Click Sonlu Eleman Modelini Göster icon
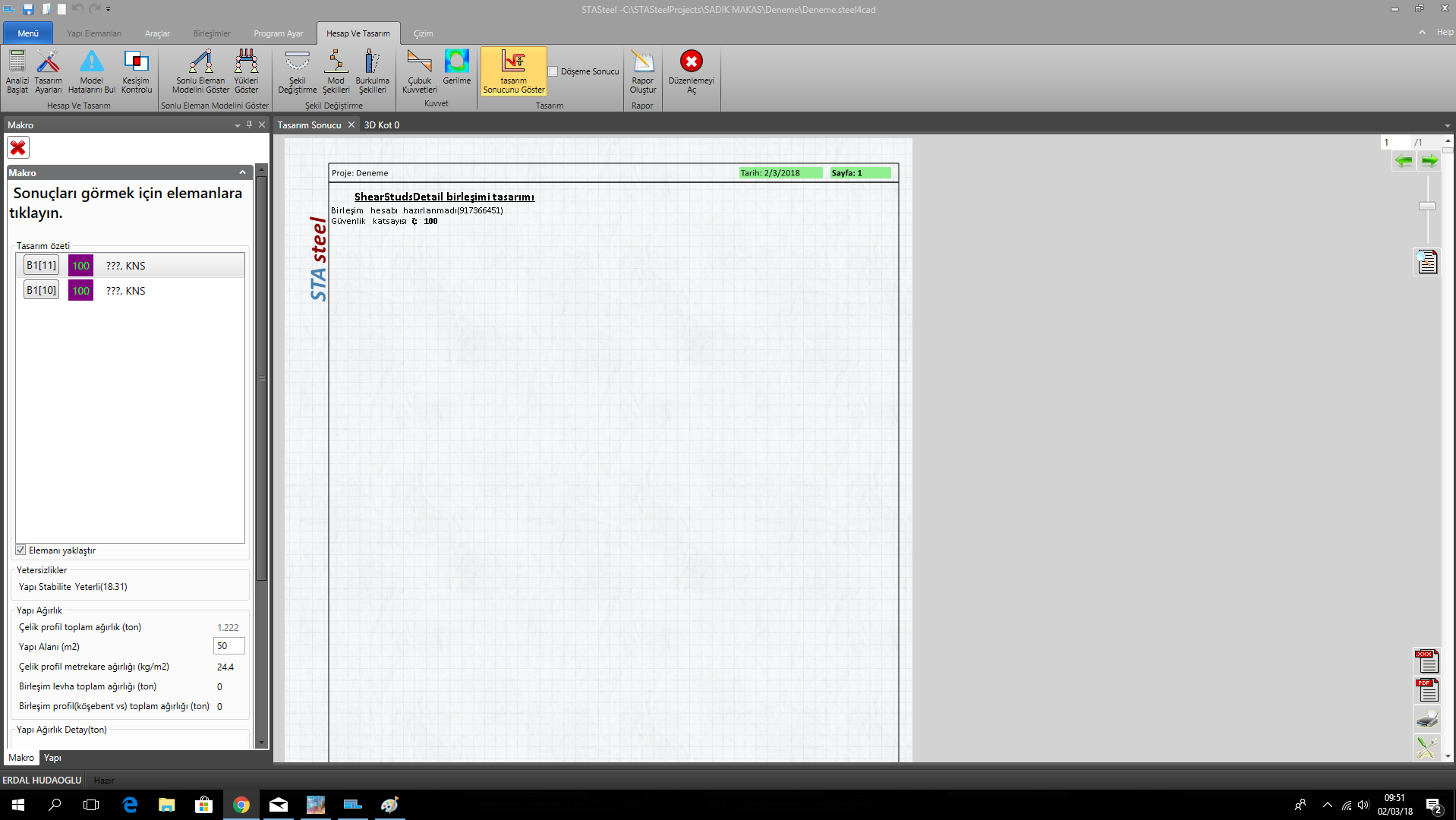 (200, 71)
